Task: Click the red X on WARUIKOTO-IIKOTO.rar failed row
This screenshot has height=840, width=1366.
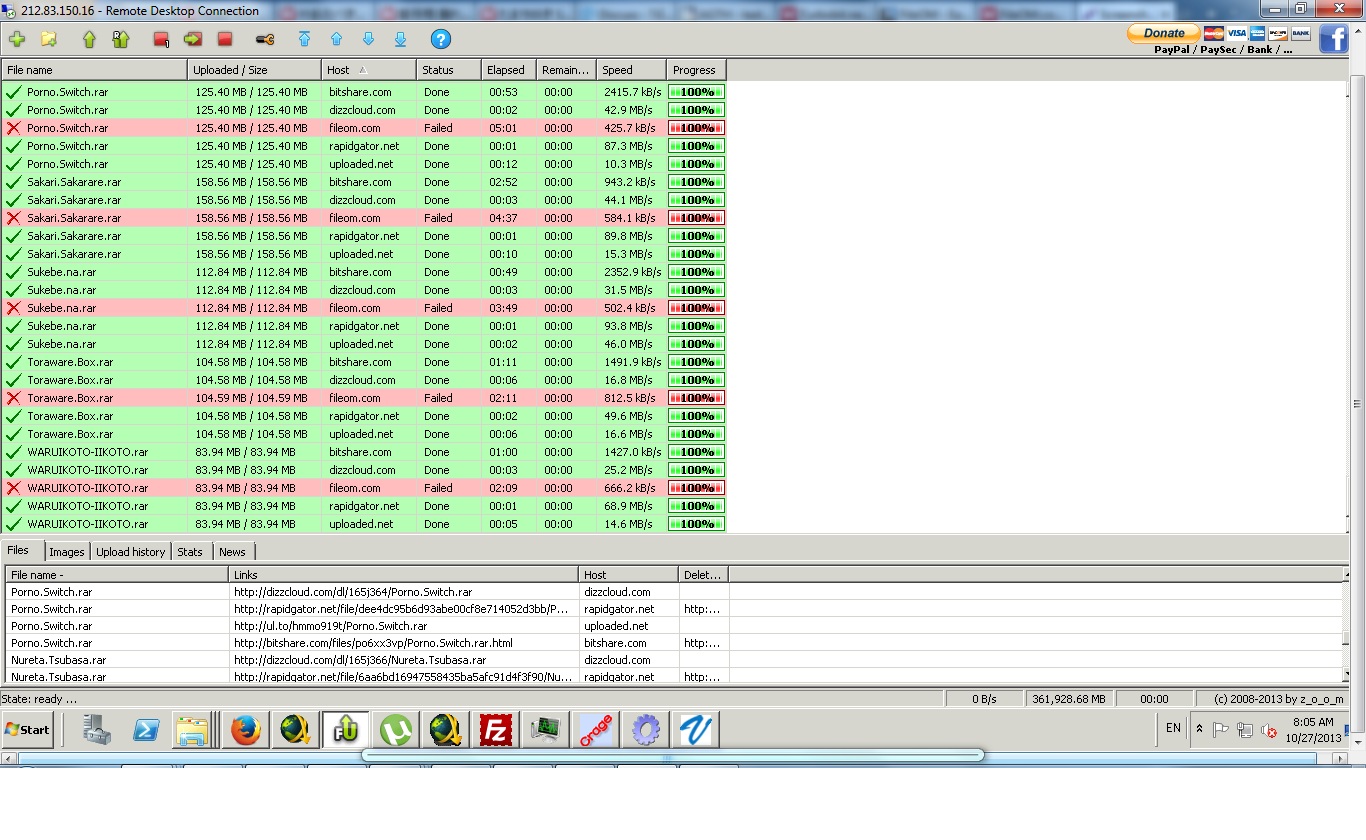Action: 14,488
